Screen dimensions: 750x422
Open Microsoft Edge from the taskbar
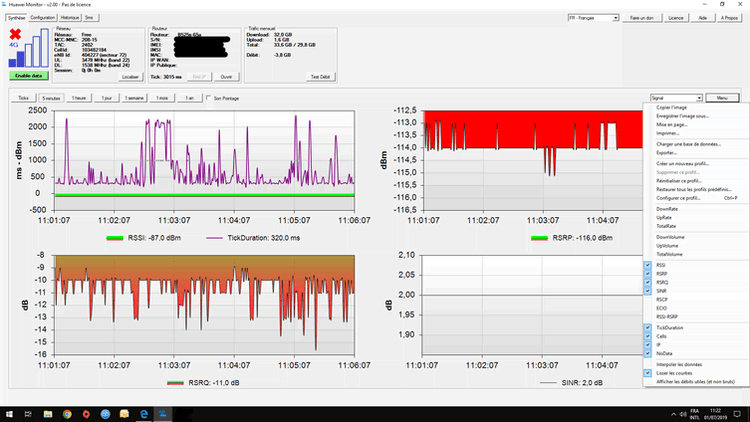click(x=143, y=414)
